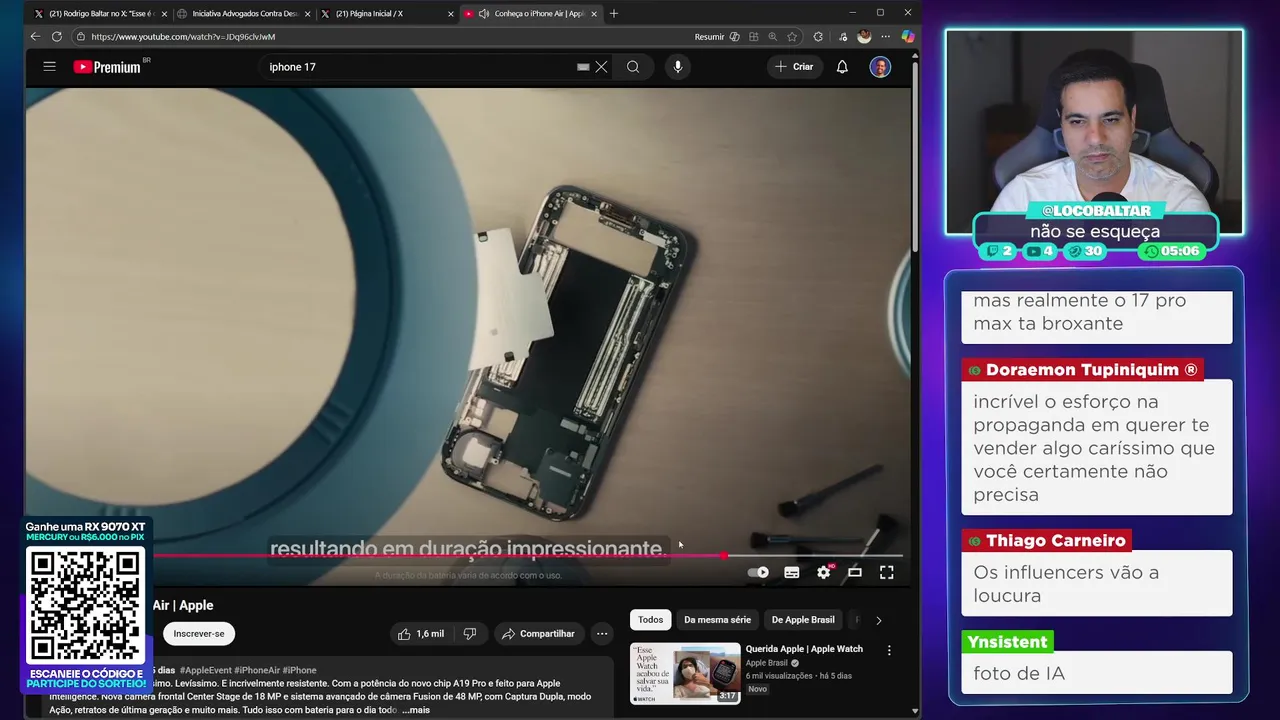Image resolution: width=1280 pixels, height=720 pixels.
Task: Open the YouTube account avatar menu
Action: point(880,67)
